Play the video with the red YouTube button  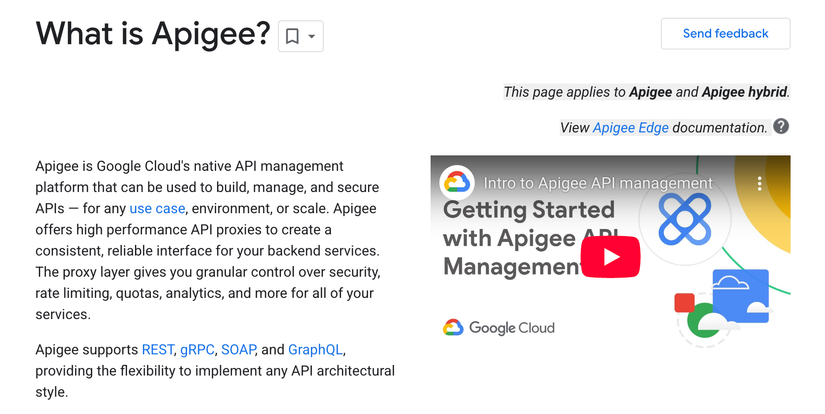pos(610,257)
